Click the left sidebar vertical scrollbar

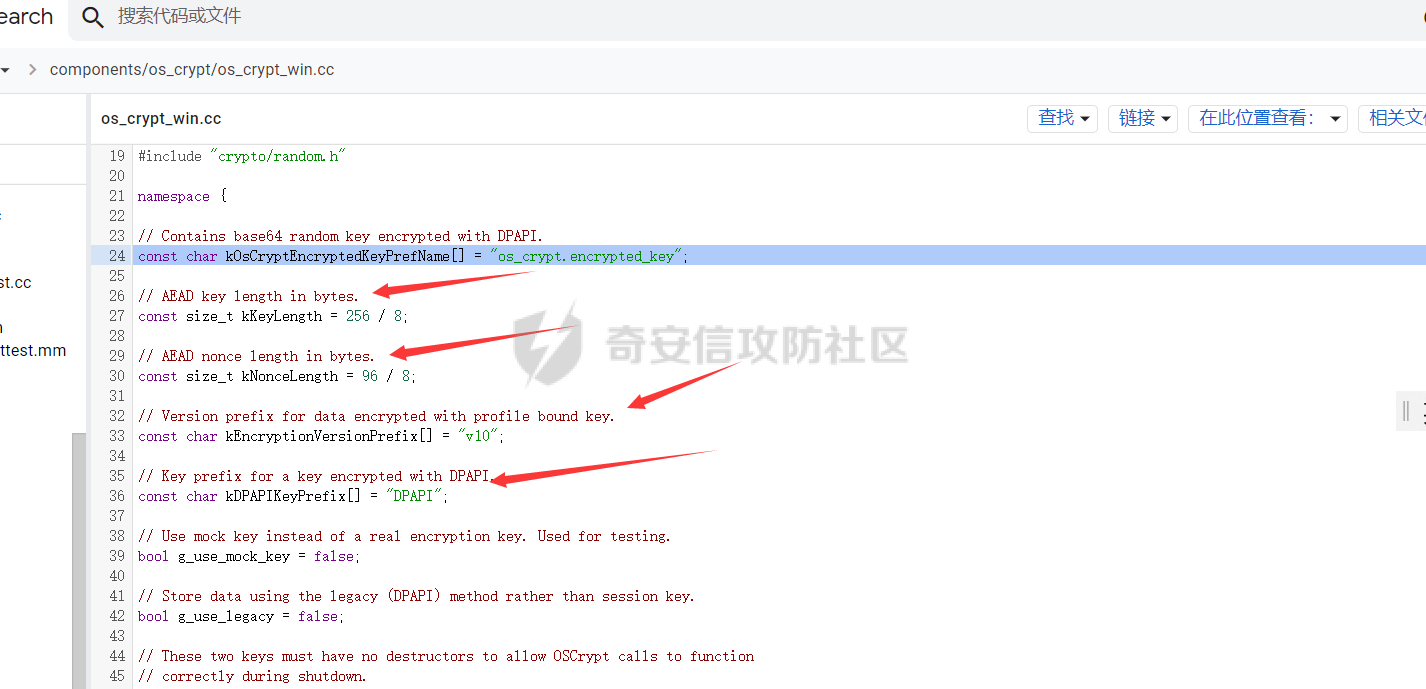pos(79,560)
